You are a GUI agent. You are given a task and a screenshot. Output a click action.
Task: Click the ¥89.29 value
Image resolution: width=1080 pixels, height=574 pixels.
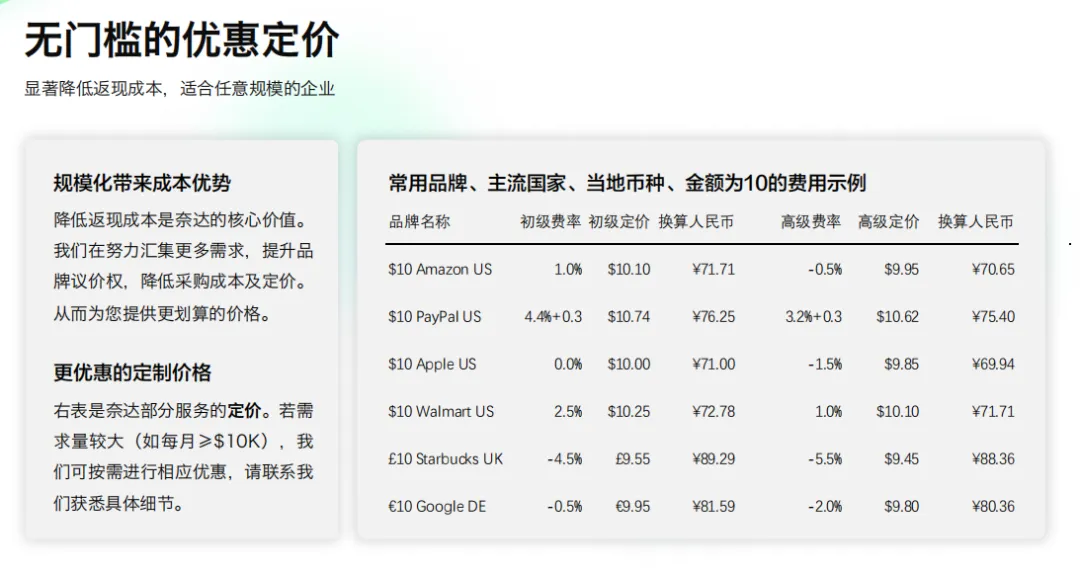click(714, 460)
